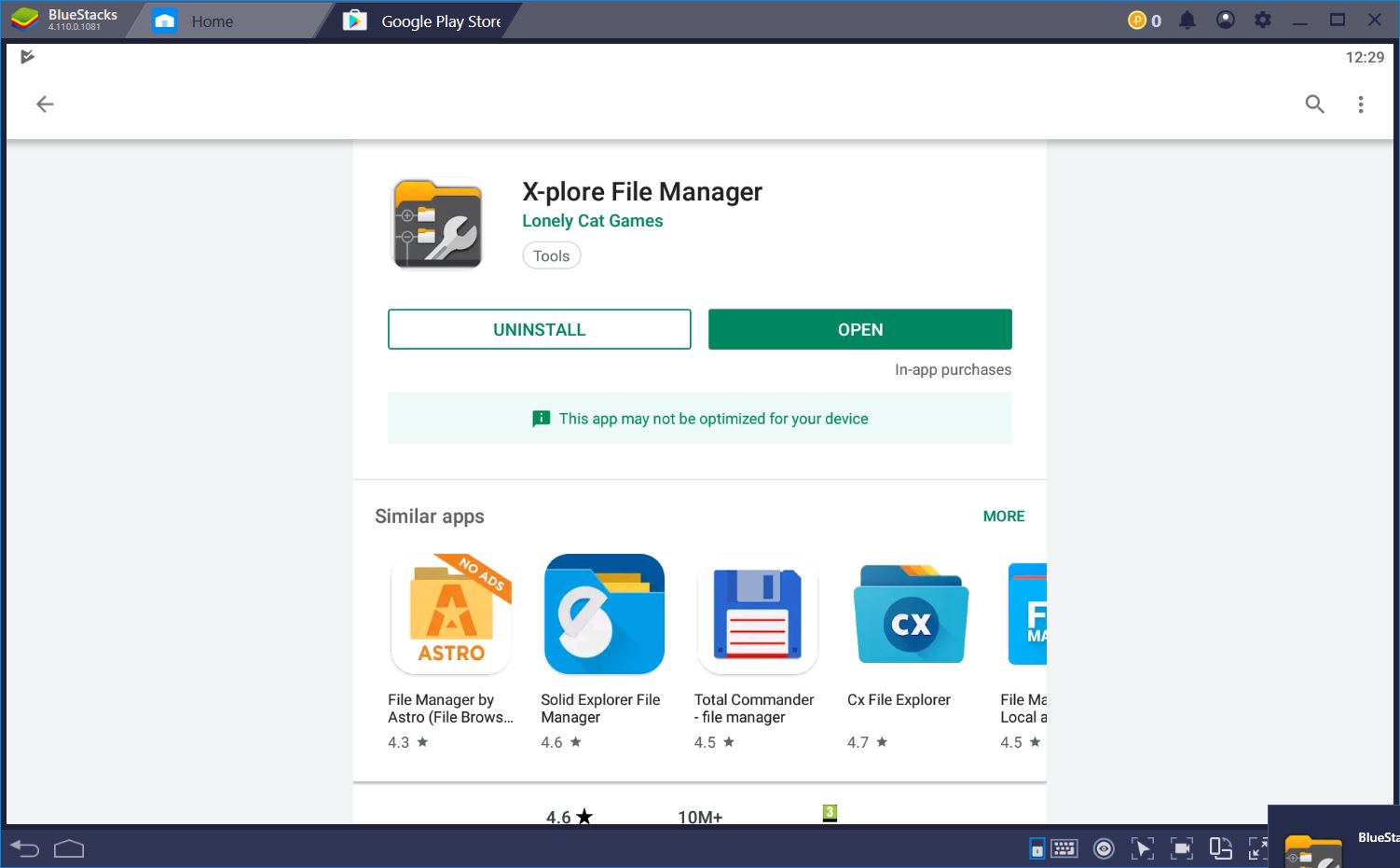
Task: Open Total Commander app icon
Action: [757, 613]
